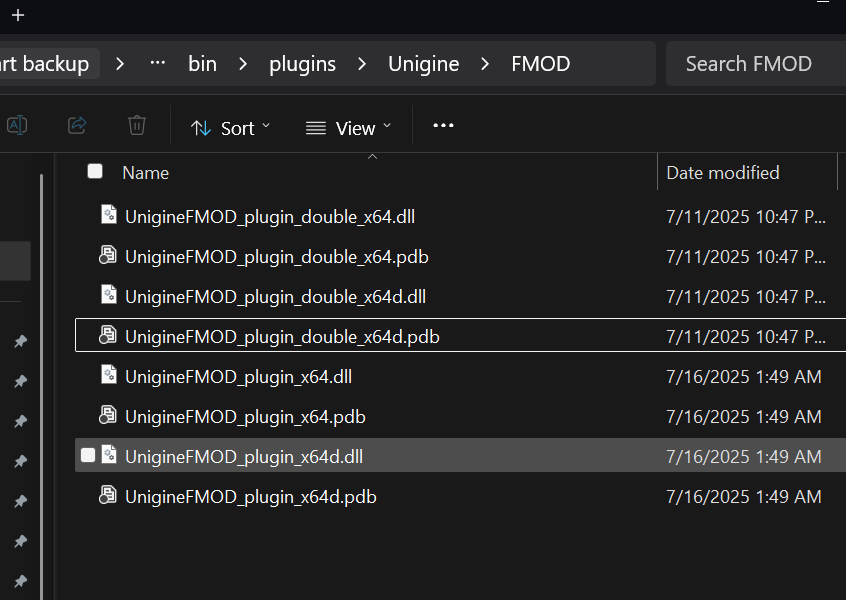Click the UnigineFMOD_plugin_x64.dll file icon
Screen dimensions: 846x600
[108, 375]
